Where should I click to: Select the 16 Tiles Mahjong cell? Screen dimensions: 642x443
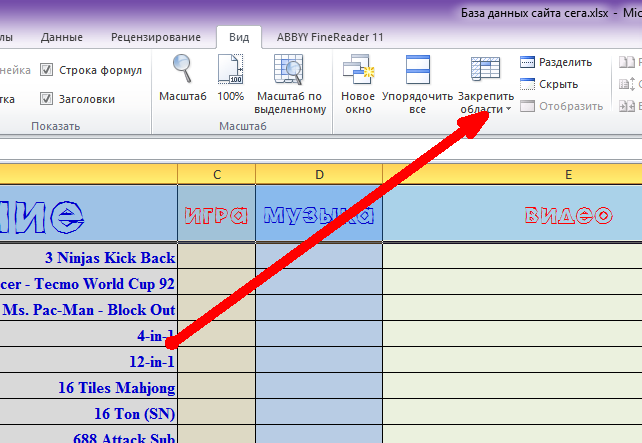[88, 386]
